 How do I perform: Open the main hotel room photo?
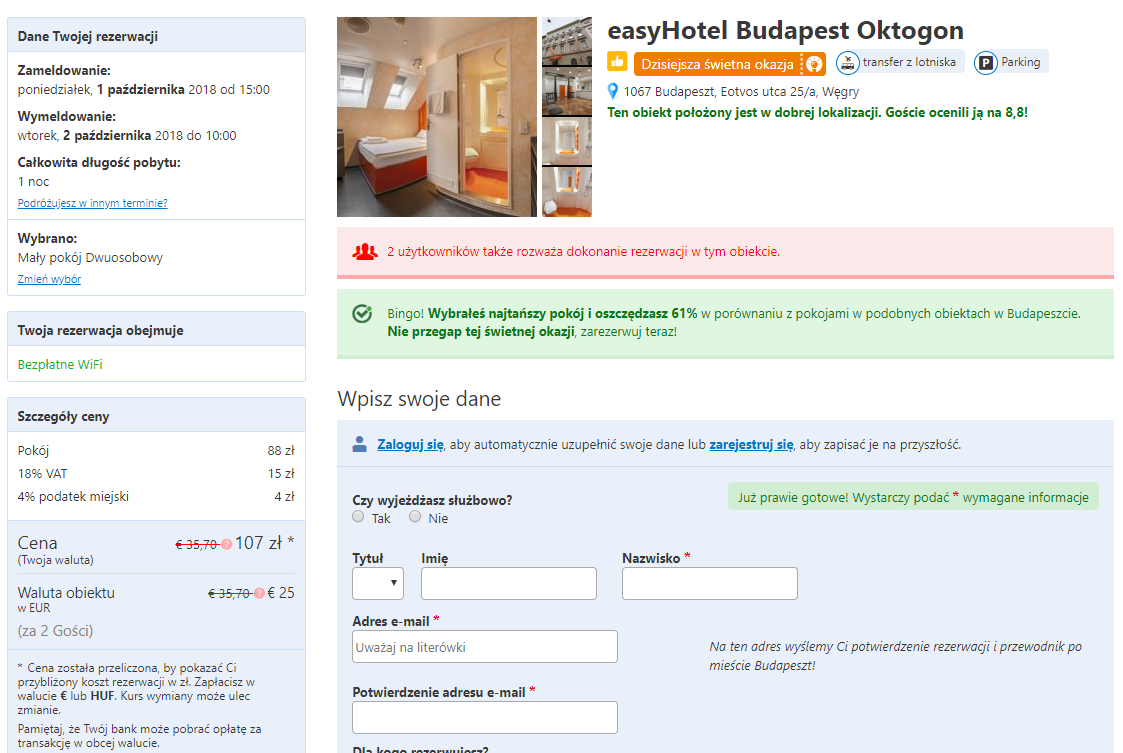coord(437,117)
